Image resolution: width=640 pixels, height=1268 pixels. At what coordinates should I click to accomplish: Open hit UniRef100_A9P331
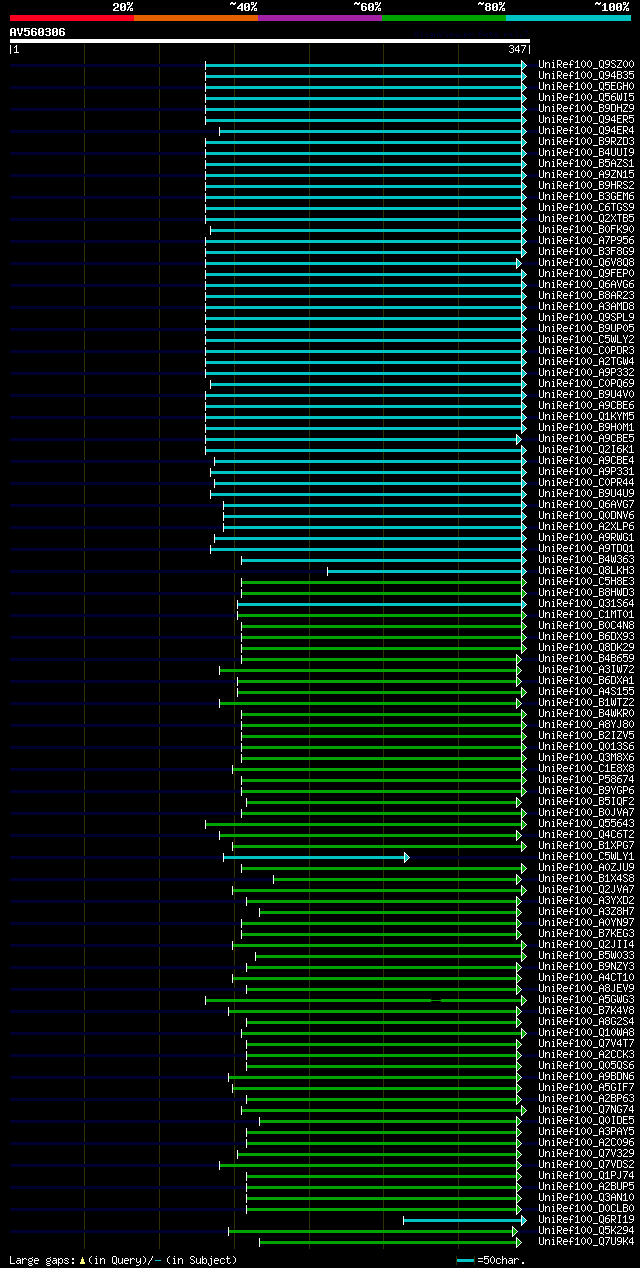[586, 471]
